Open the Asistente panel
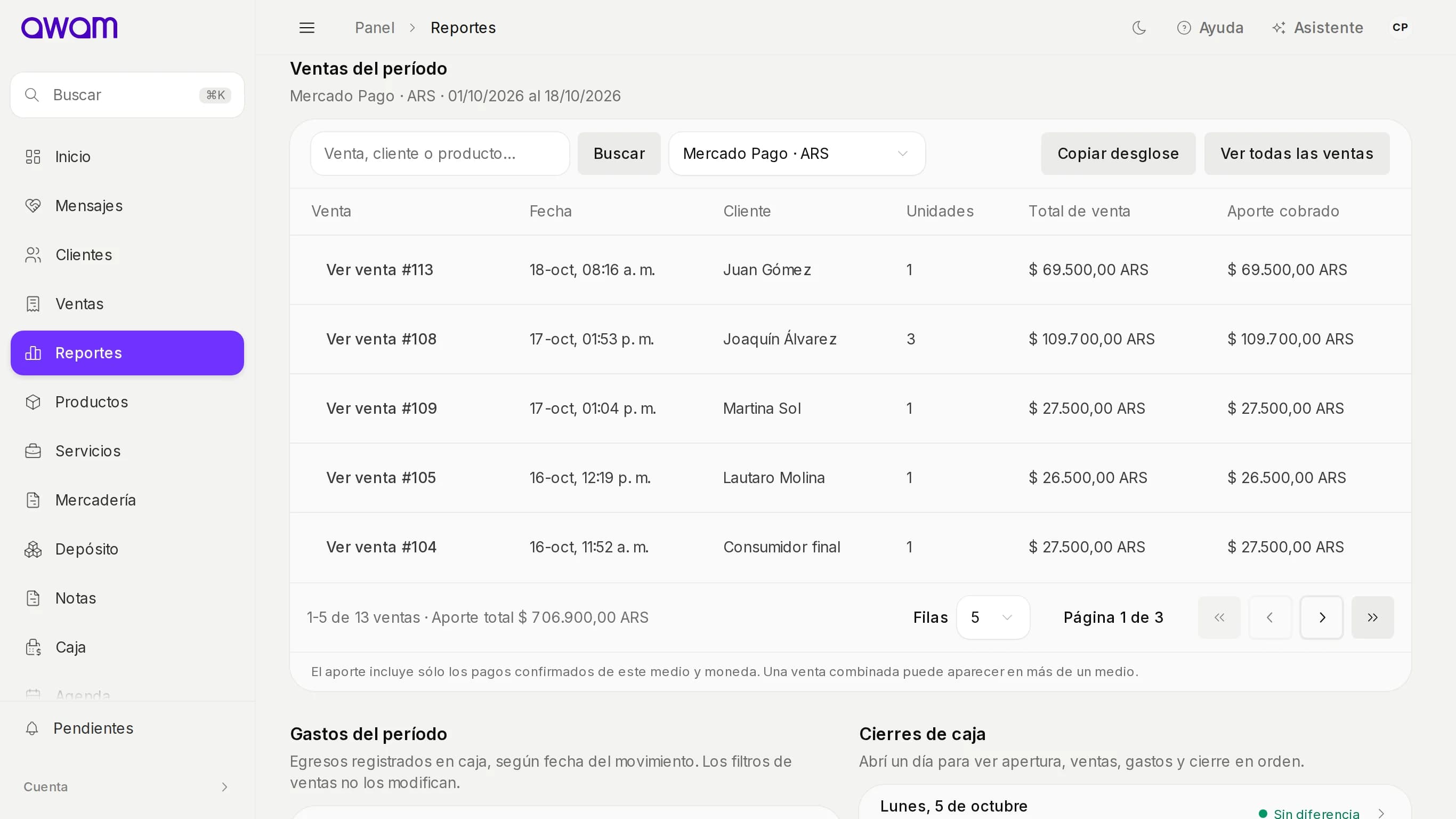The width and height of the screenshot is (1456, 819). [x=1317, y=27]
